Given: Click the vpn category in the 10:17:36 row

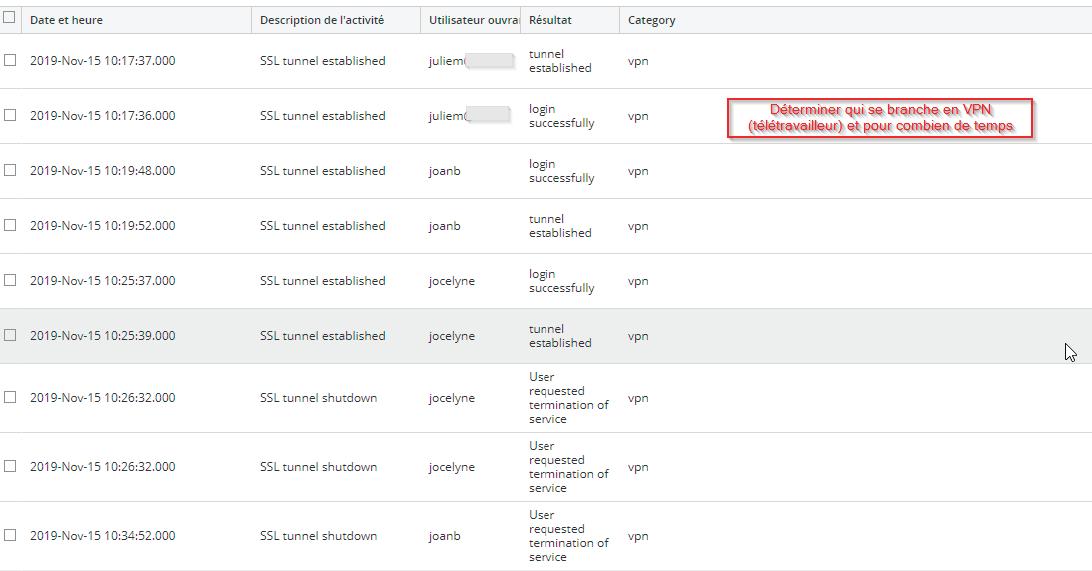Looking at the screenshot, I should click(638, 116).
